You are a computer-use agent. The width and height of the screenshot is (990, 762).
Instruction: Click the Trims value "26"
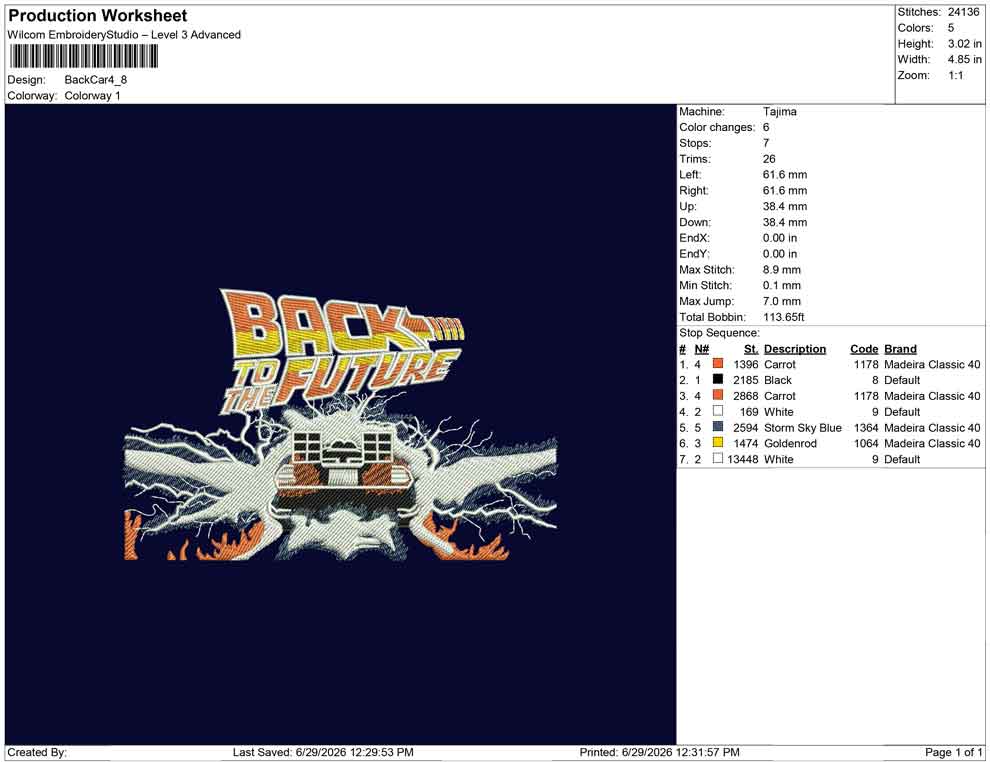[769, 159]
